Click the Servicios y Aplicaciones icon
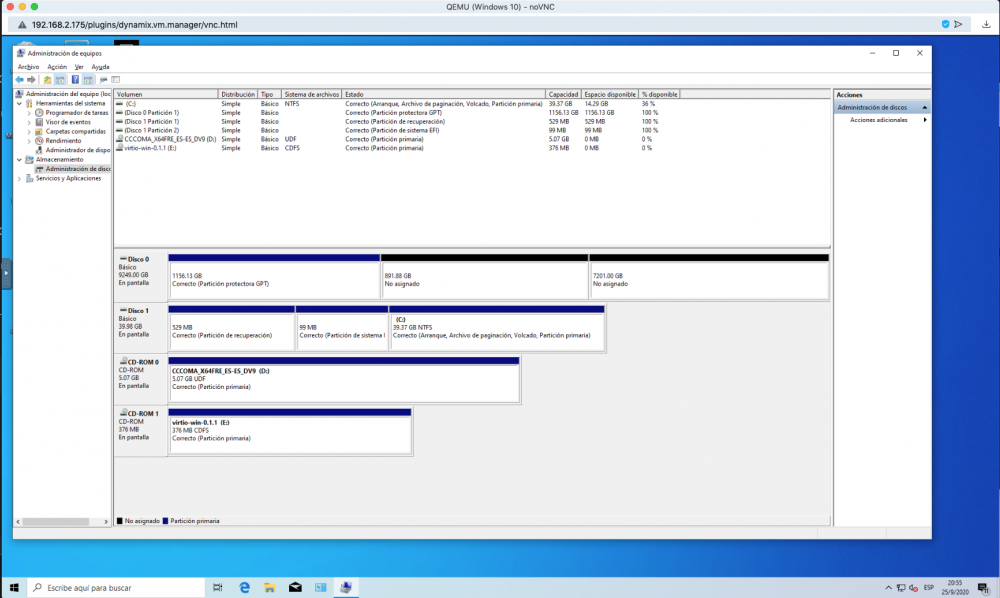Screen dimensions: 1000x598 [29, 179]
